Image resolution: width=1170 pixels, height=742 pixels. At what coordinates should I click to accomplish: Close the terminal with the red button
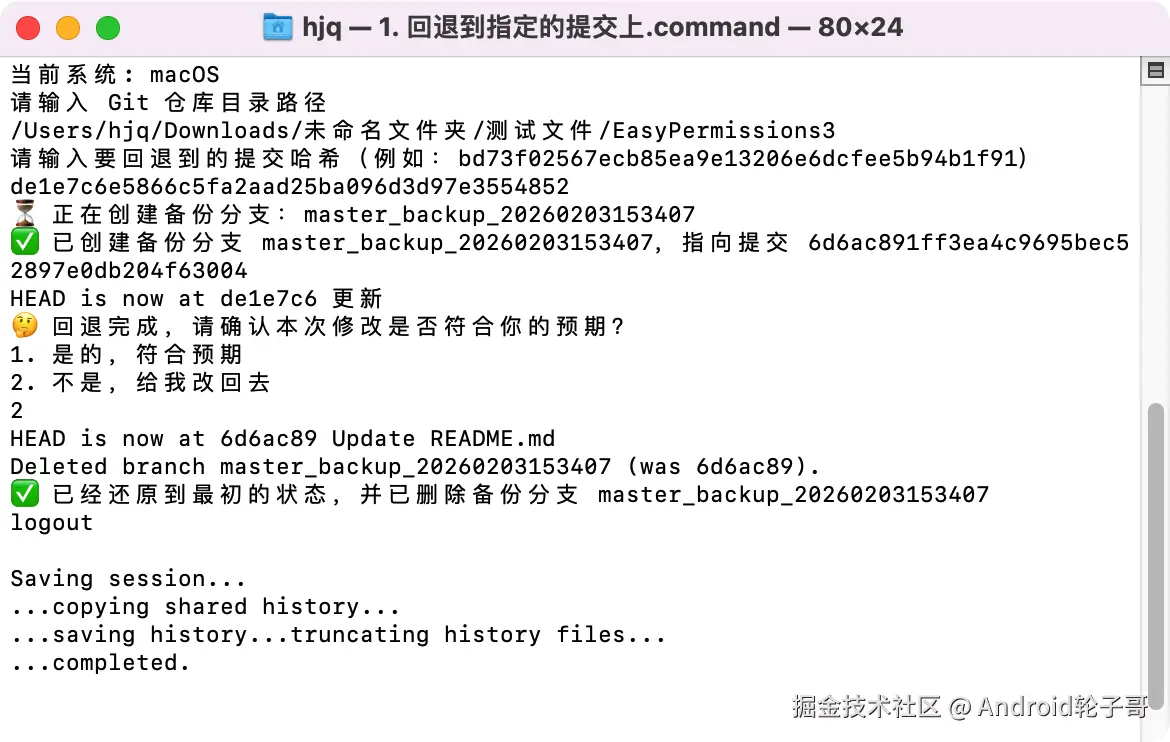(x=29, y=28)
